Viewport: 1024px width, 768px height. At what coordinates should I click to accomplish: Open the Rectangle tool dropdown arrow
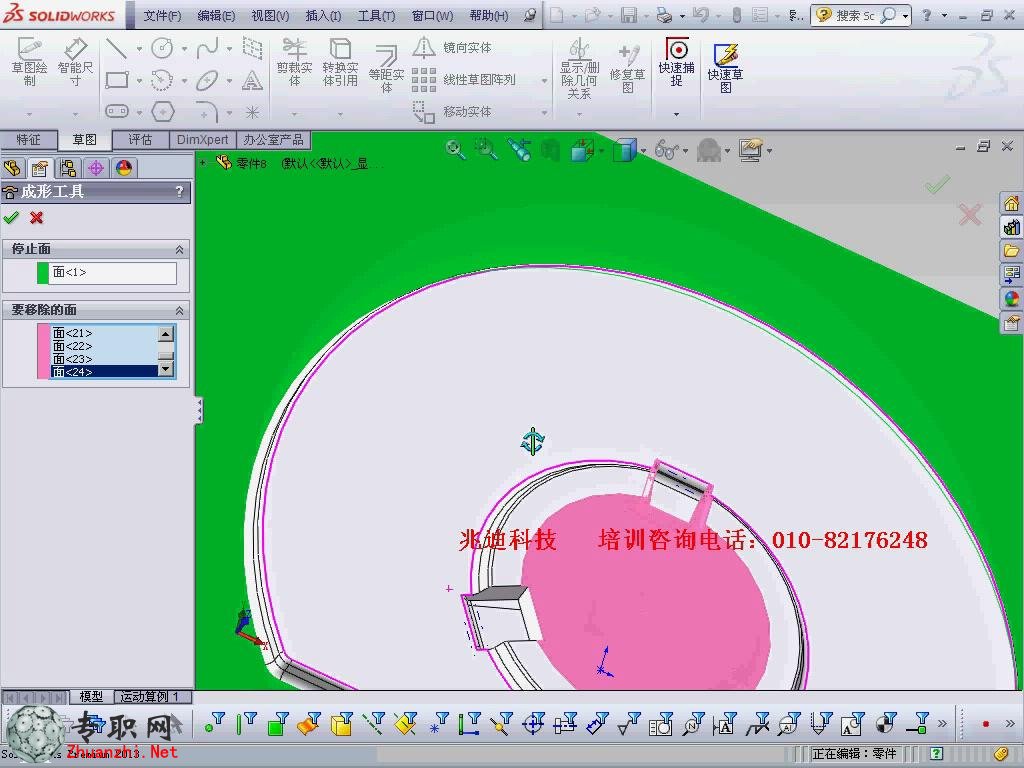click(x=139, y=81)
